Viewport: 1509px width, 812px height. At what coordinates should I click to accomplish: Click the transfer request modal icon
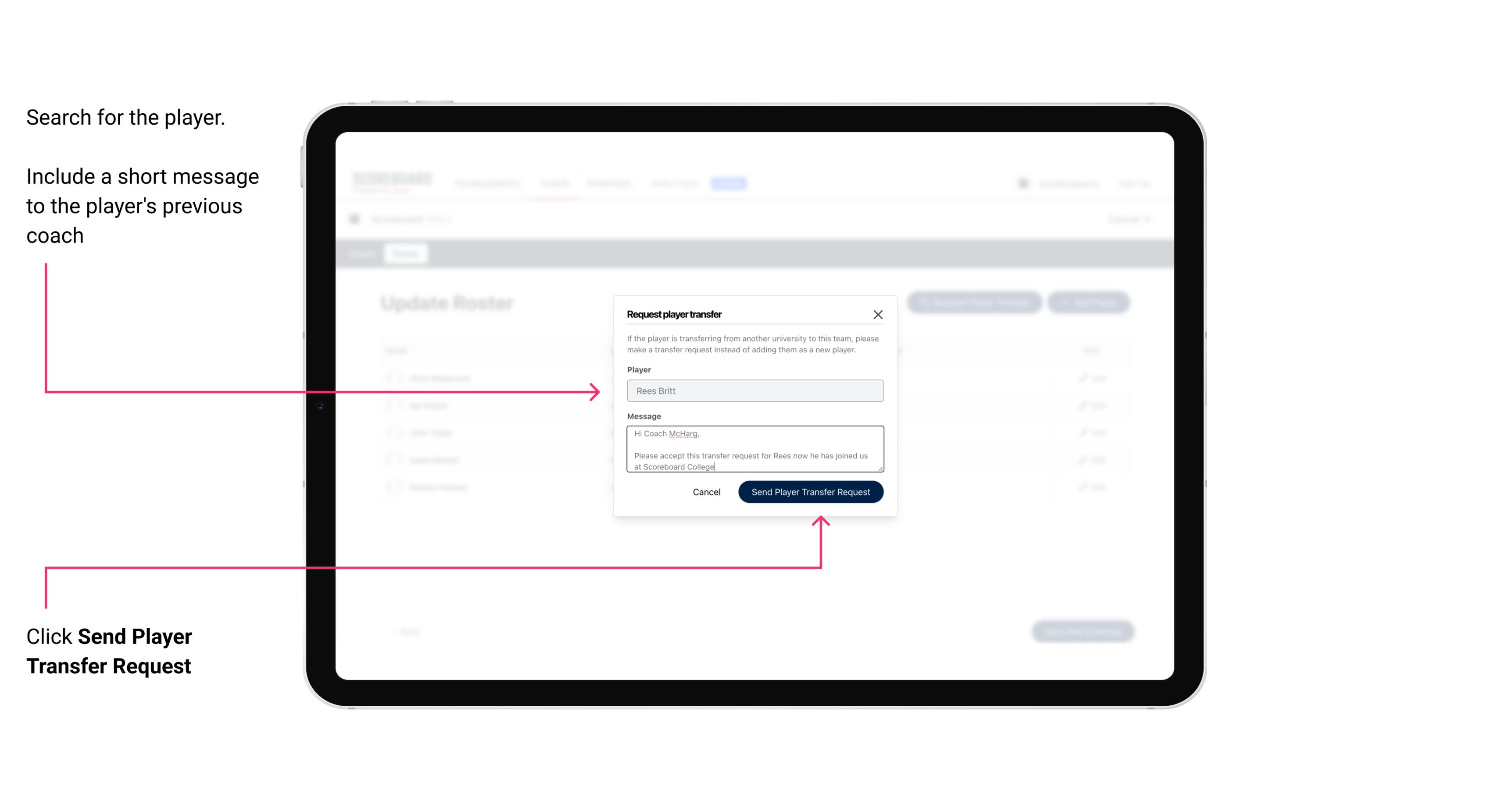pos(878,314)
